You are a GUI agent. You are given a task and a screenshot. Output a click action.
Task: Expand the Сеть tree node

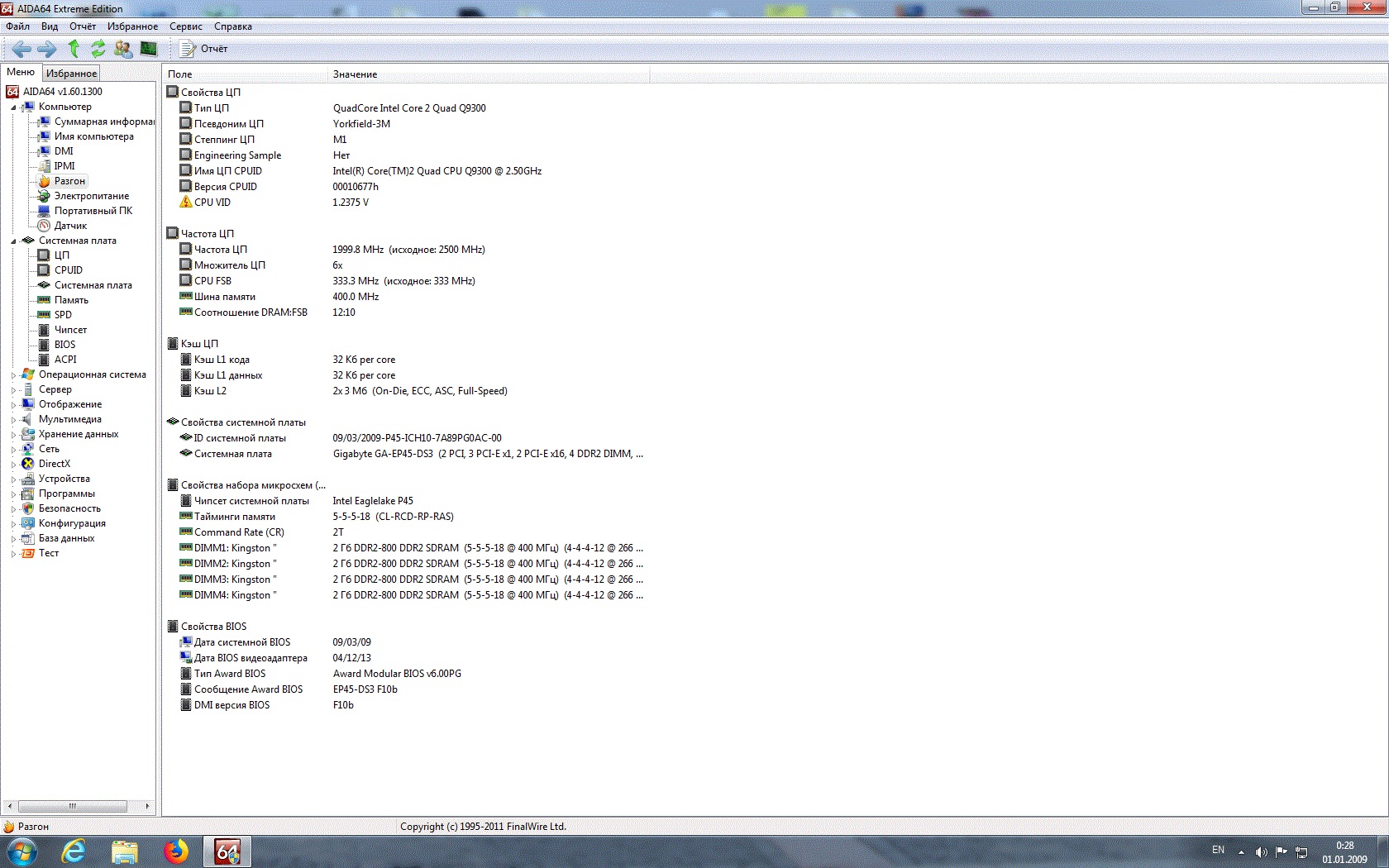(x=13, y=450)
